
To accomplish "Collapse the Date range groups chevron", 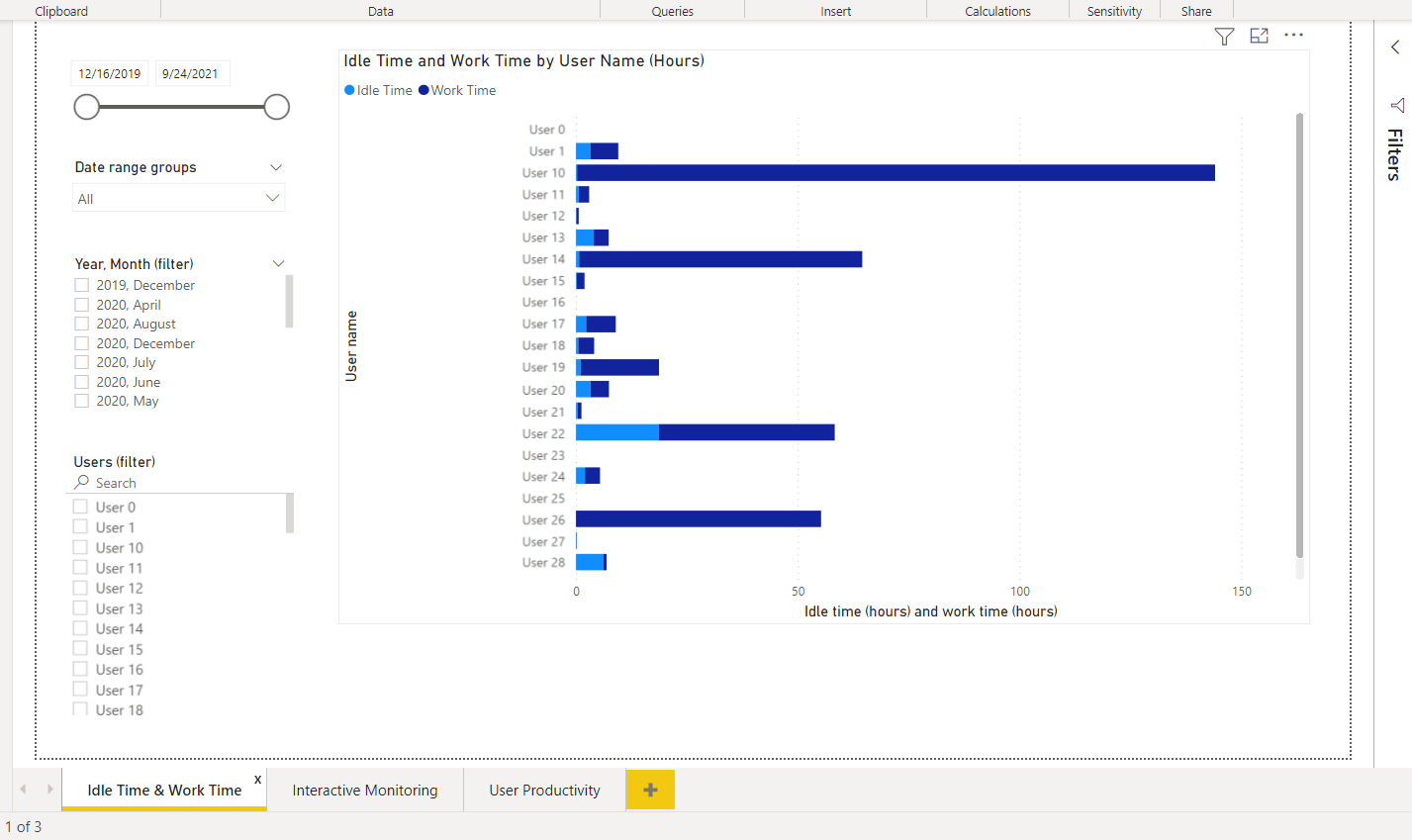I will [x=276, y=167].
